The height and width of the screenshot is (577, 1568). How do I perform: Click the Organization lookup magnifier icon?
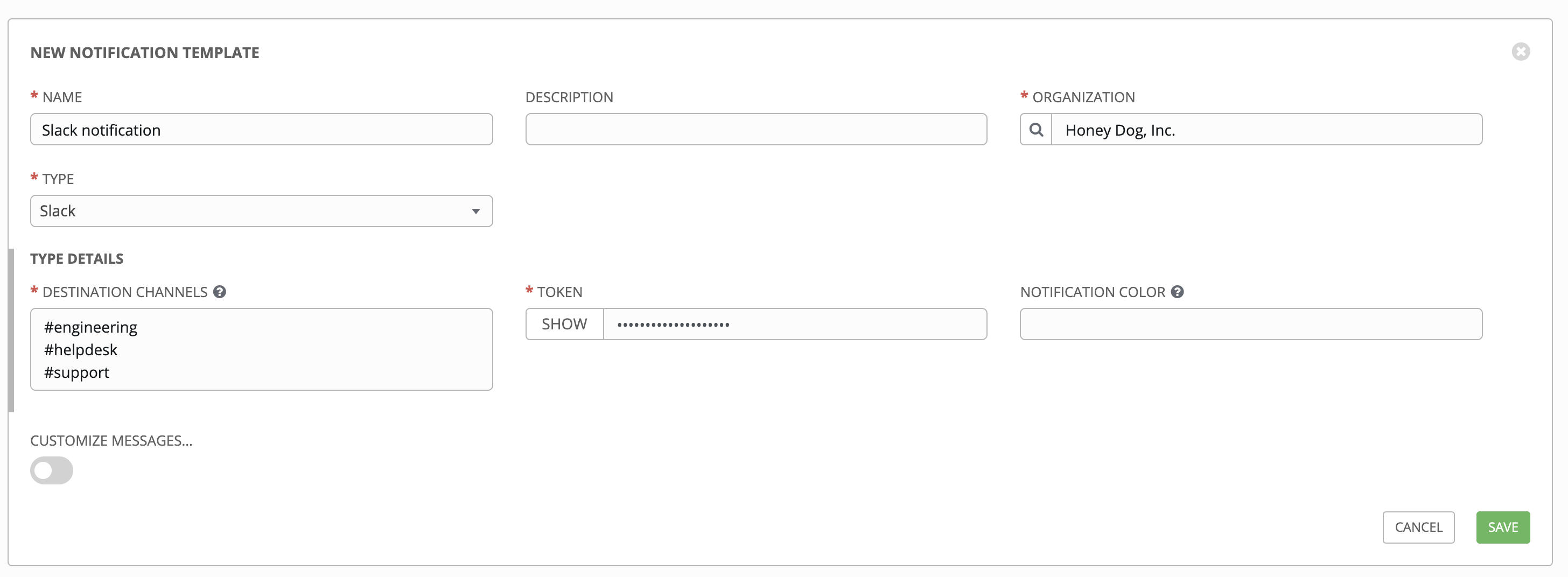click(1035, 130)
